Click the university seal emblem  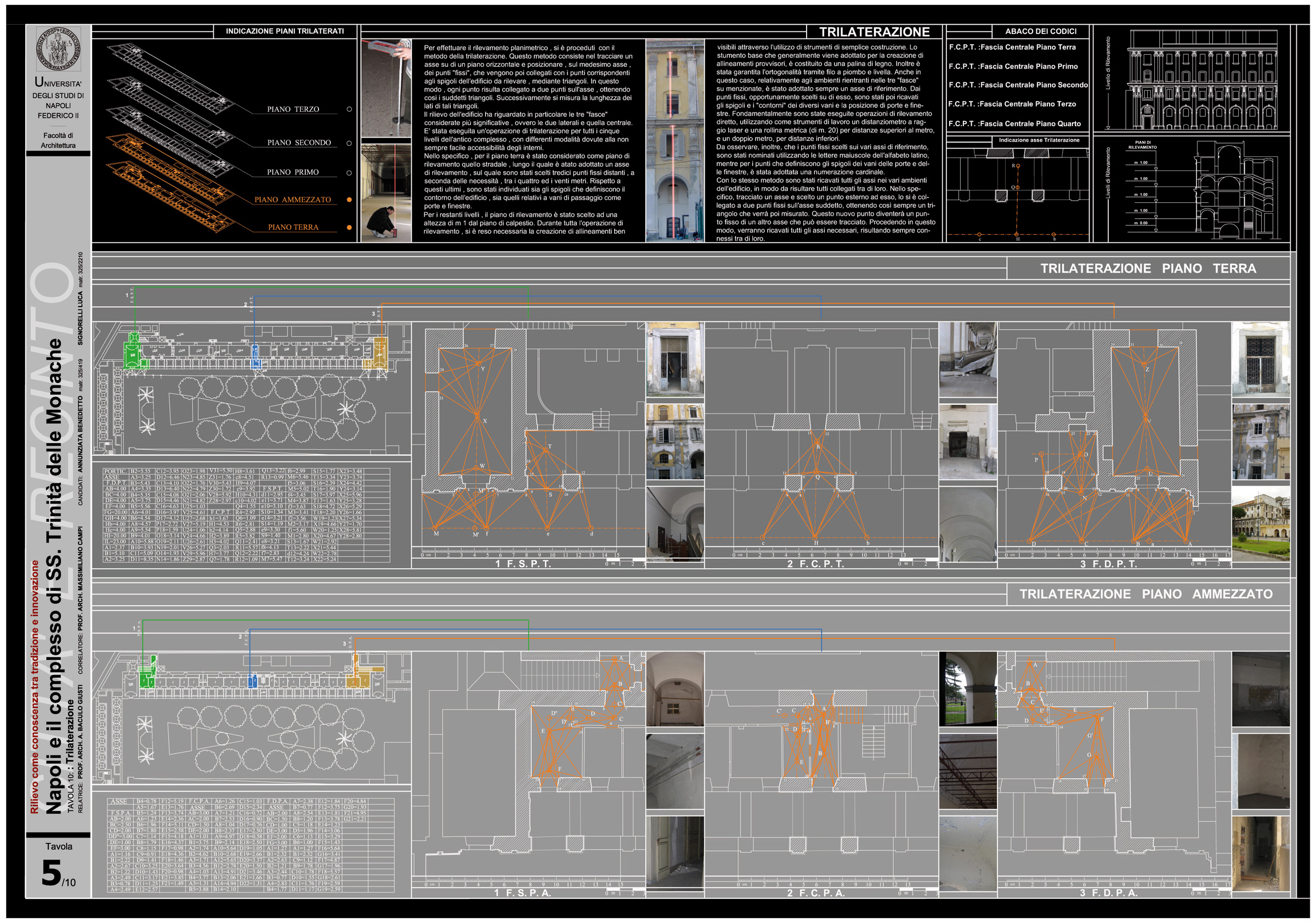[59, 49]
